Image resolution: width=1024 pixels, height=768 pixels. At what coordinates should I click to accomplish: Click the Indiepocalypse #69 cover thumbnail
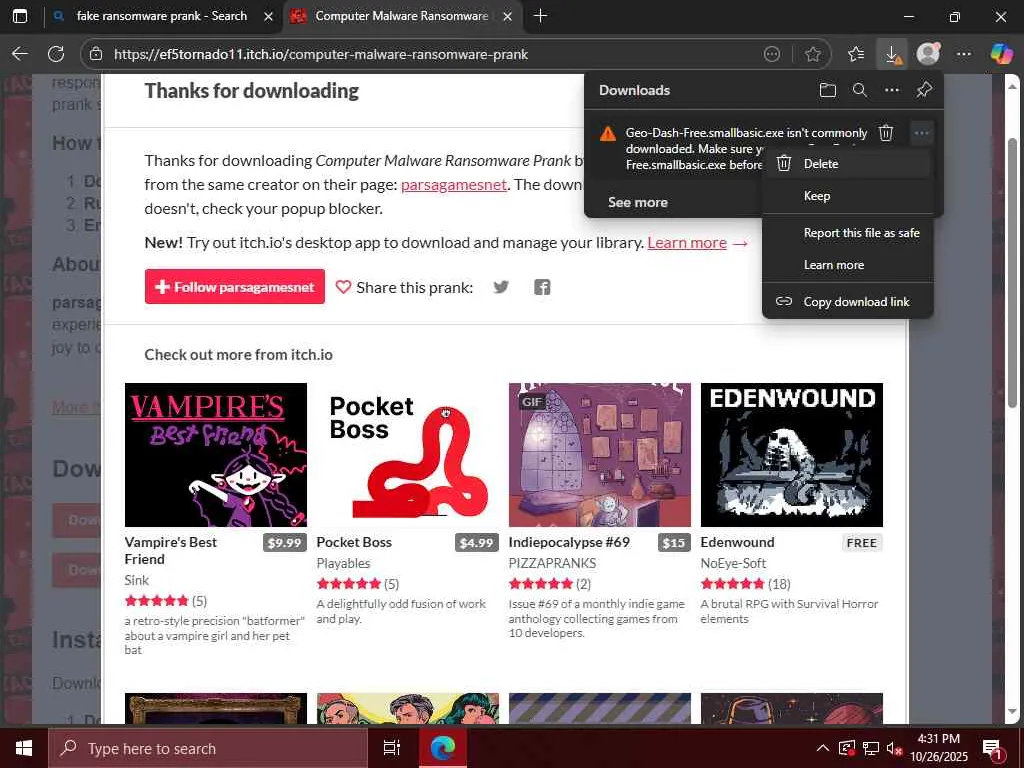click(600, 455)
